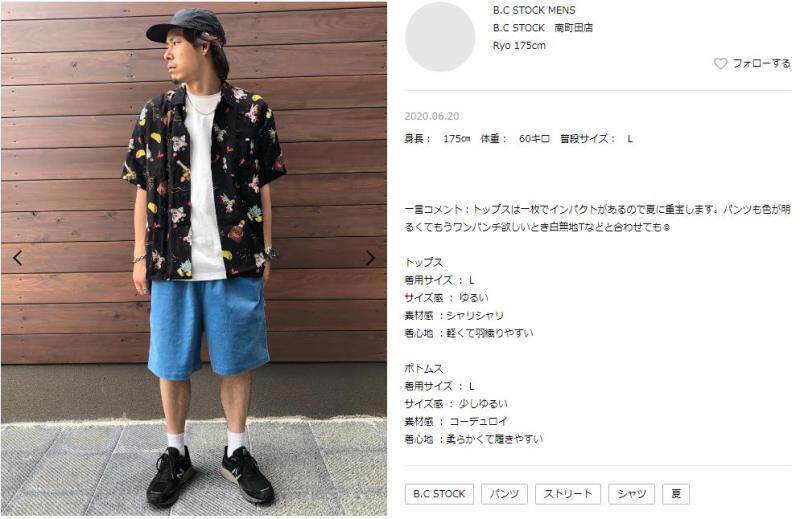Open the gray profile avatar
The height and width of the screenshot is (519, 800).
440,37
